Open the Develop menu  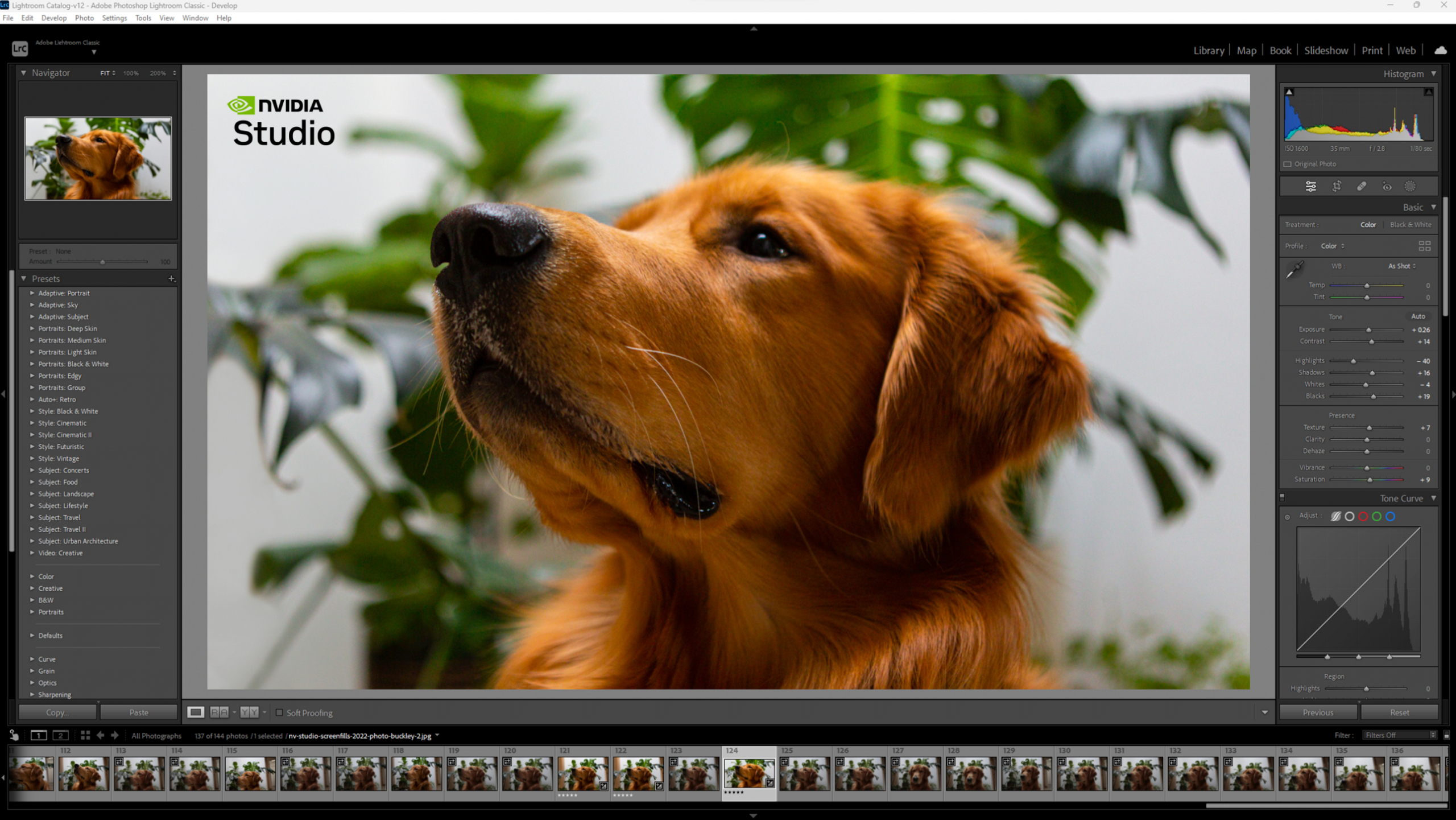point(53,18)
